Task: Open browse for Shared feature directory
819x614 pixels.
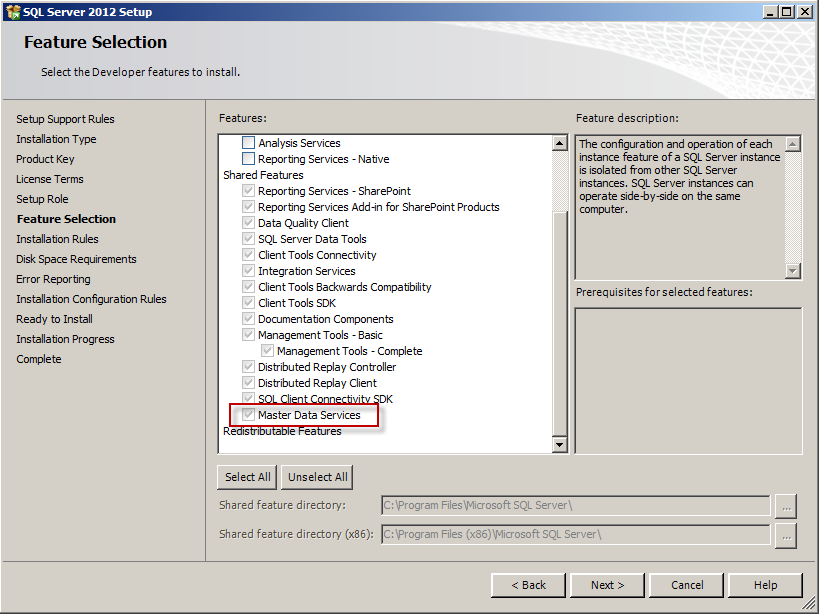Action: 786,507
